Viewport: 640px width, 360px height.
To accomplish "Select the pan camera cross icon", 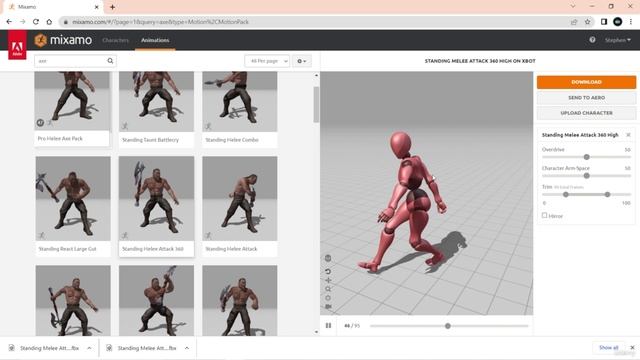I will pyautogui.click(x=328, y=280).
